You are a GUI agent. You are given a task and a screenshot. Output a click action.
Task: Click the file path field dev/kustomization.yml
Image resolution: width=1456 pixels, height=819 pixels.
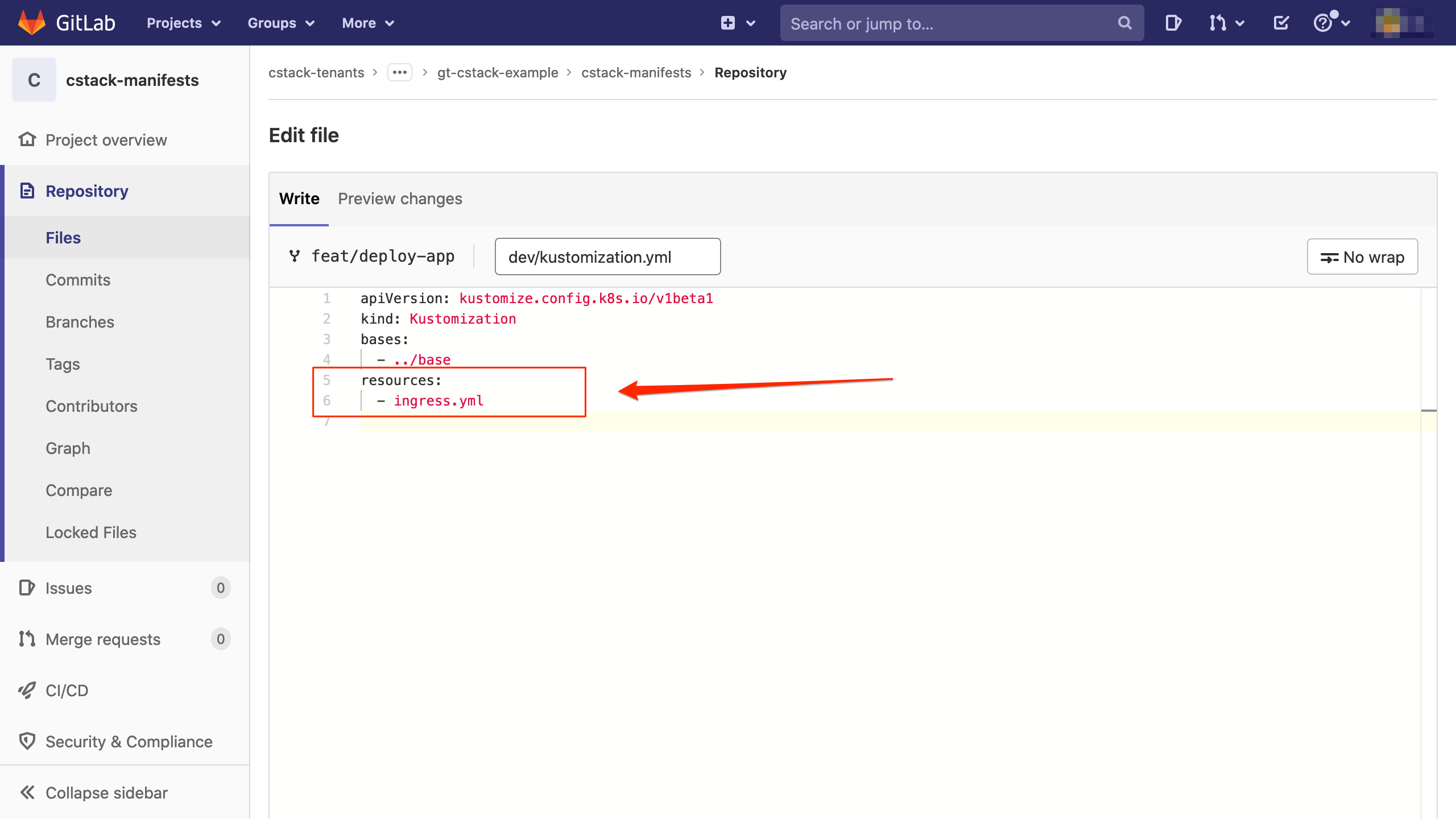coord(607,257)
